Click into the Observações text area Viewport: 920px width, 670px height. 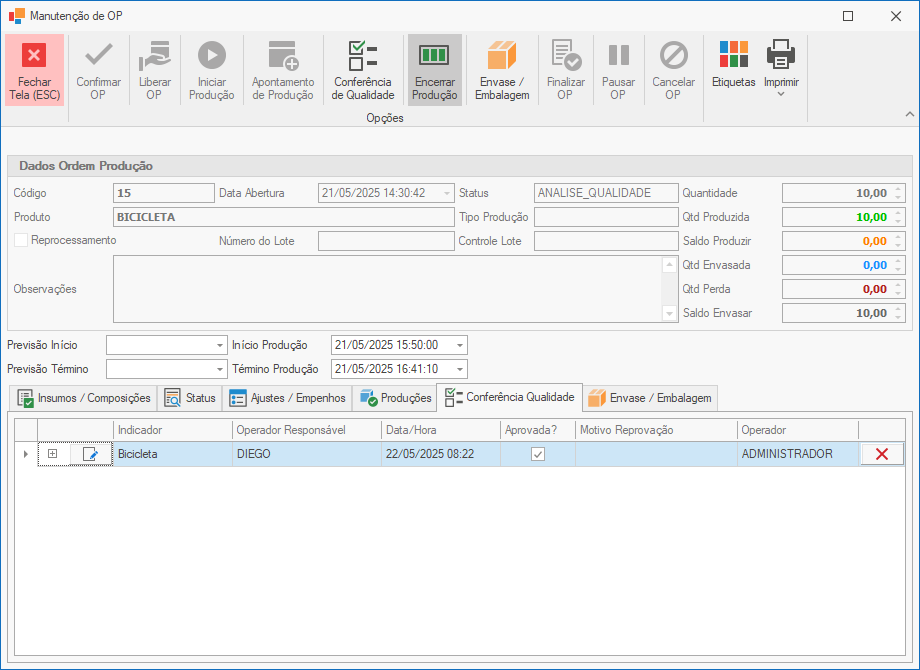pyautogui.click(x=387, y=289)
